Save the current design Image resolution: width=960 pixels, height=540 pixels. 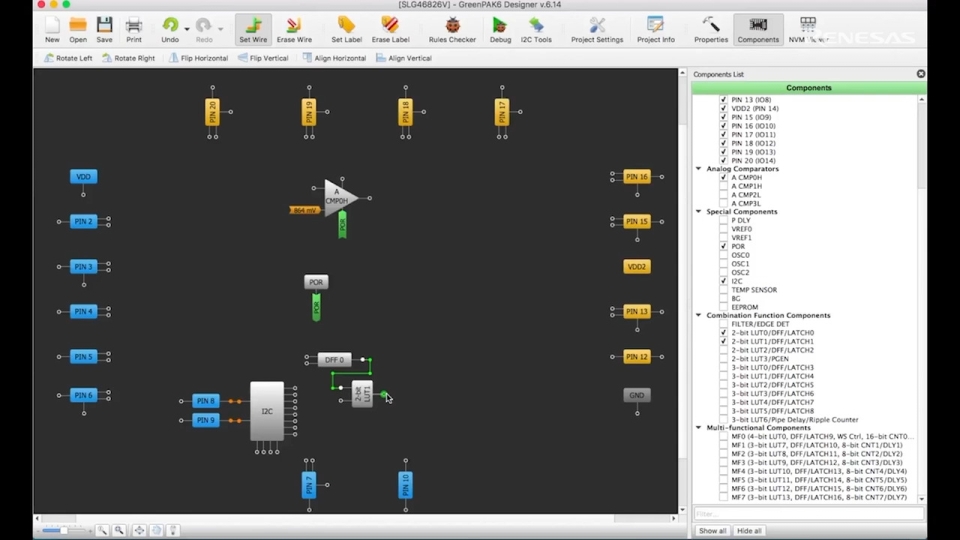[x=104, y=29]
